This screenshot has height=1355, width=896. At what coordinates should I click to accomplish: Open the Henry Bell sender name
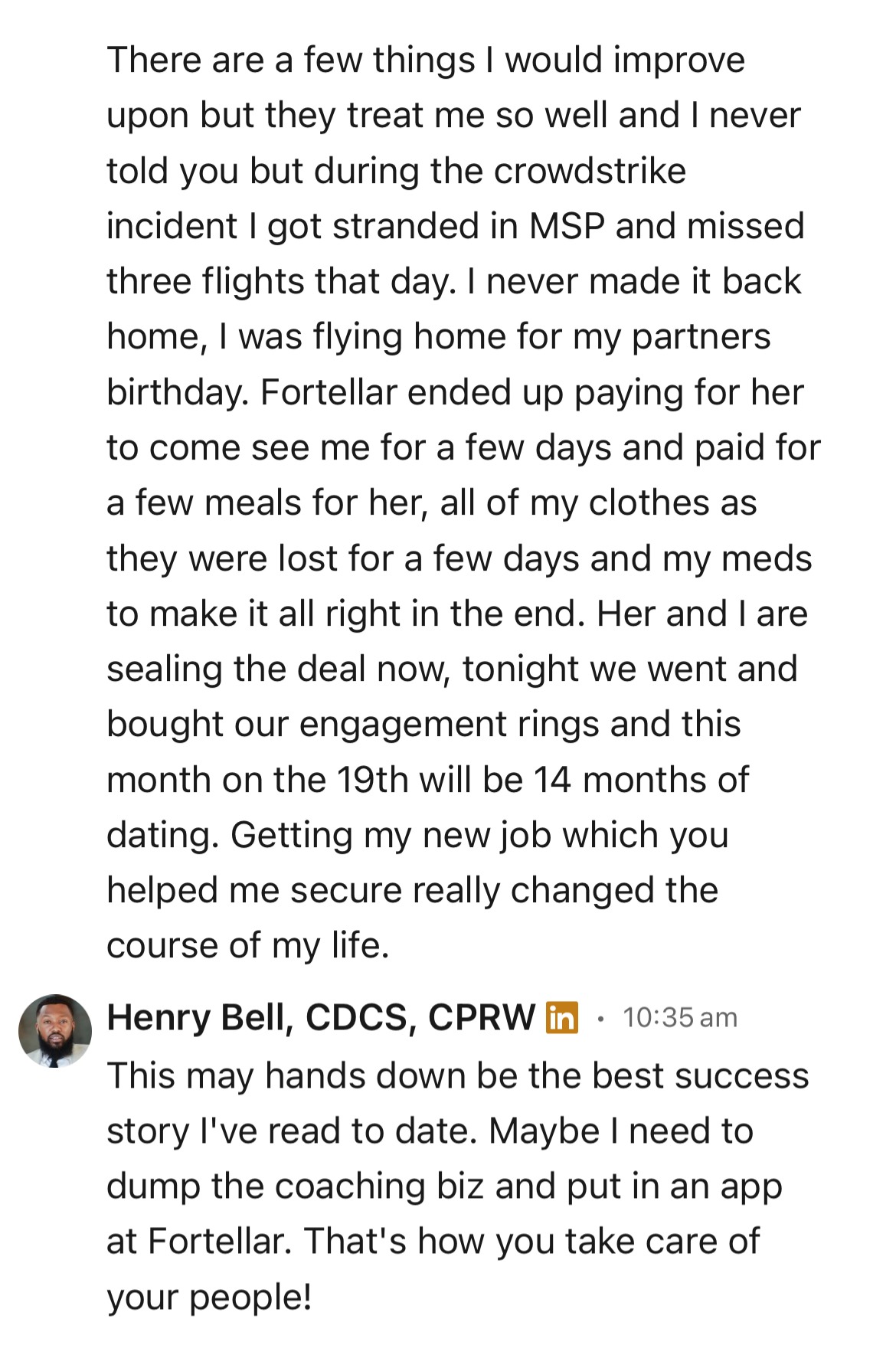pyautogui.click(x=195, y=1017)
